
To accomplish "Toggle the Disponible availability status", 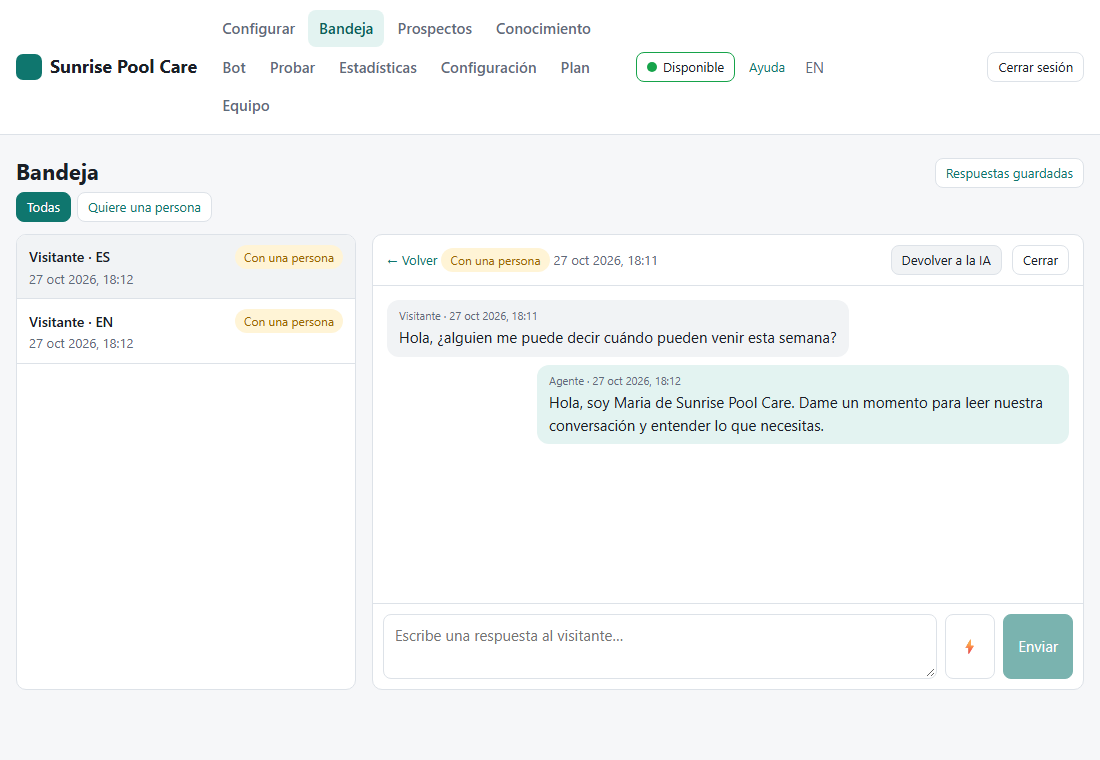I will pyautogui.click(x=685, y=67).
